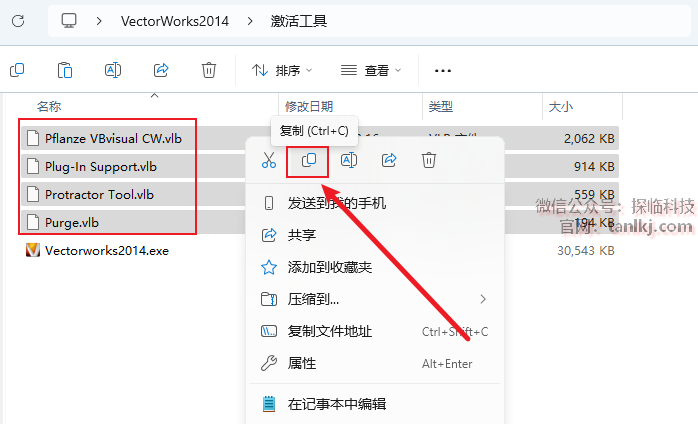698x424 pixels.
Task: Click the delete icon in the context menu
Action: (x=429, y=160)
